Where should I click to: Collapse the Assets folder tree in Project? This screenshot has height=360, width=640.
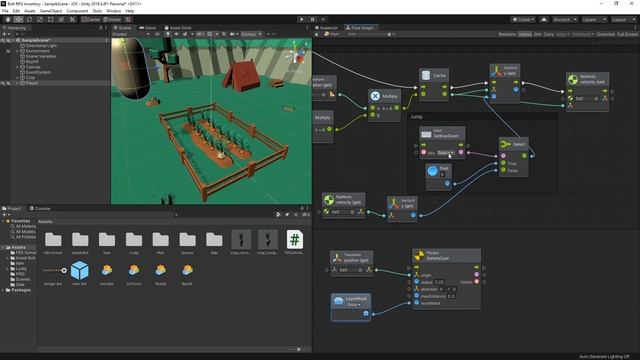coord(3,247)
